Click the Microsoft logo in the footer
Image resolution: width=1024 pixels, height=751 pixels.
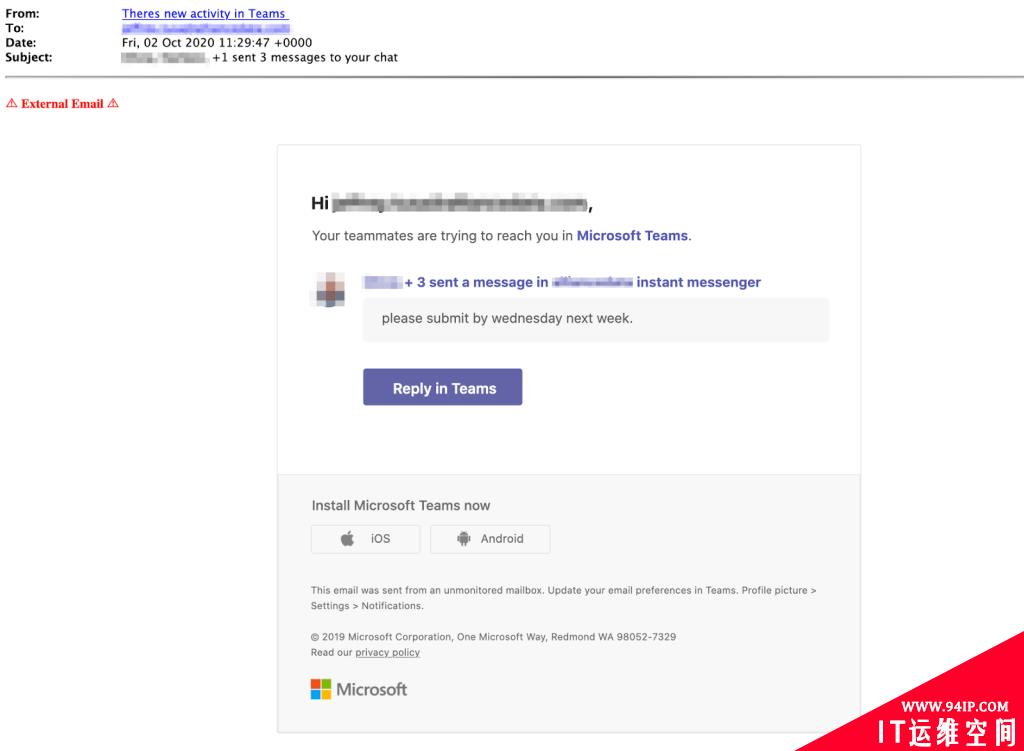click(x=359, y=689)
